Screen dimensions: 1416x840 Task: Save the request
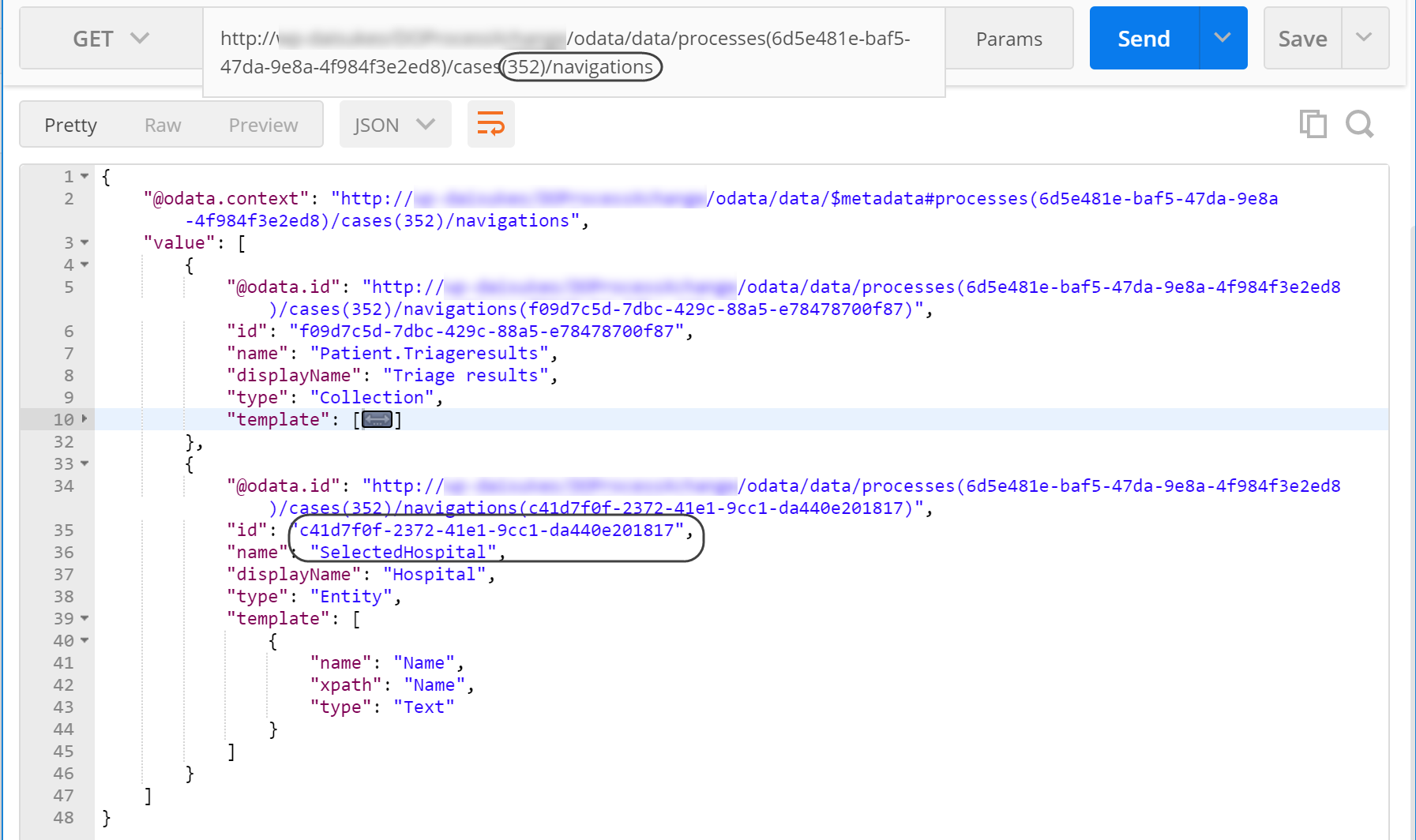pos(1303,39)
